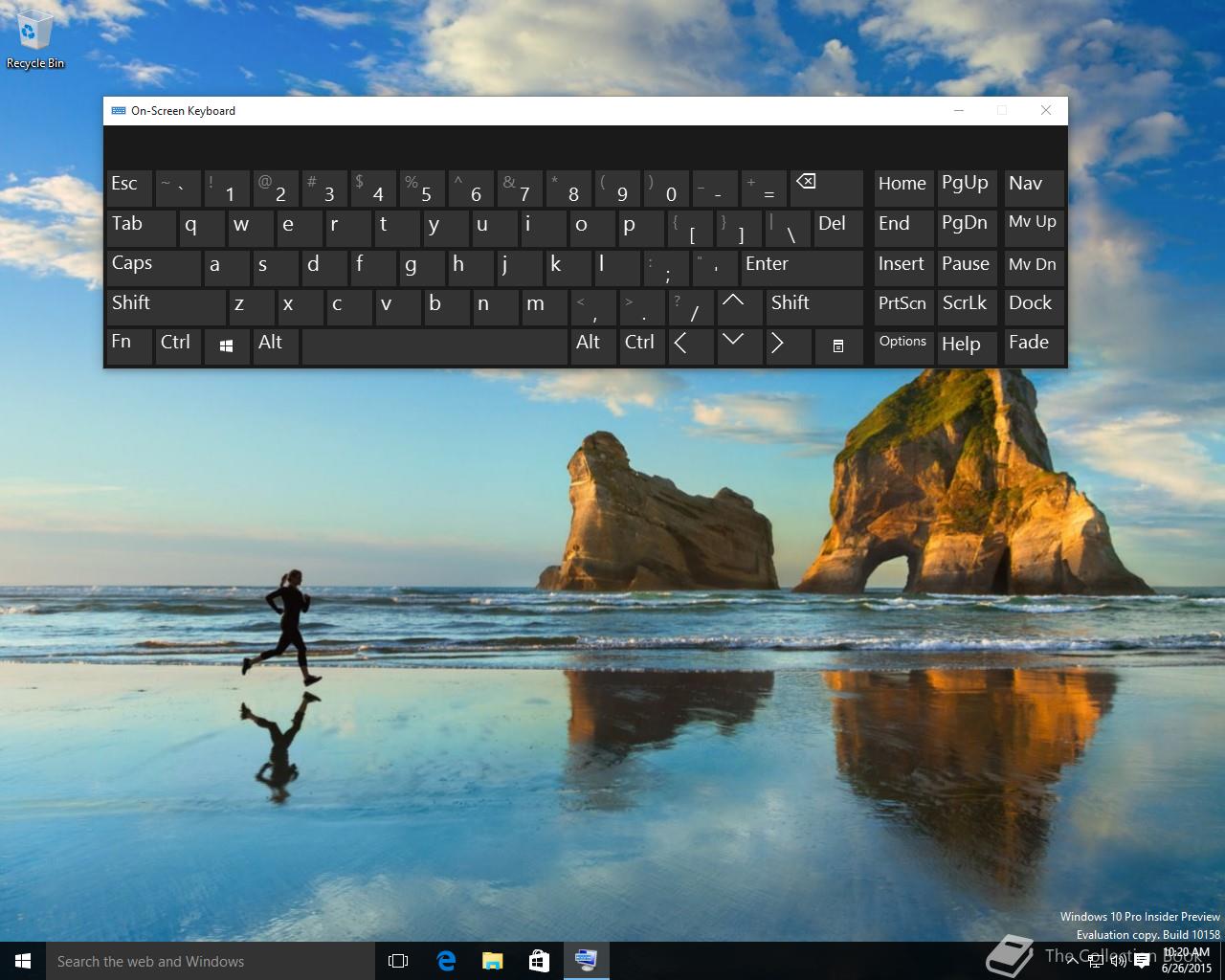Click the backspace key icon

tap(826, 189)
